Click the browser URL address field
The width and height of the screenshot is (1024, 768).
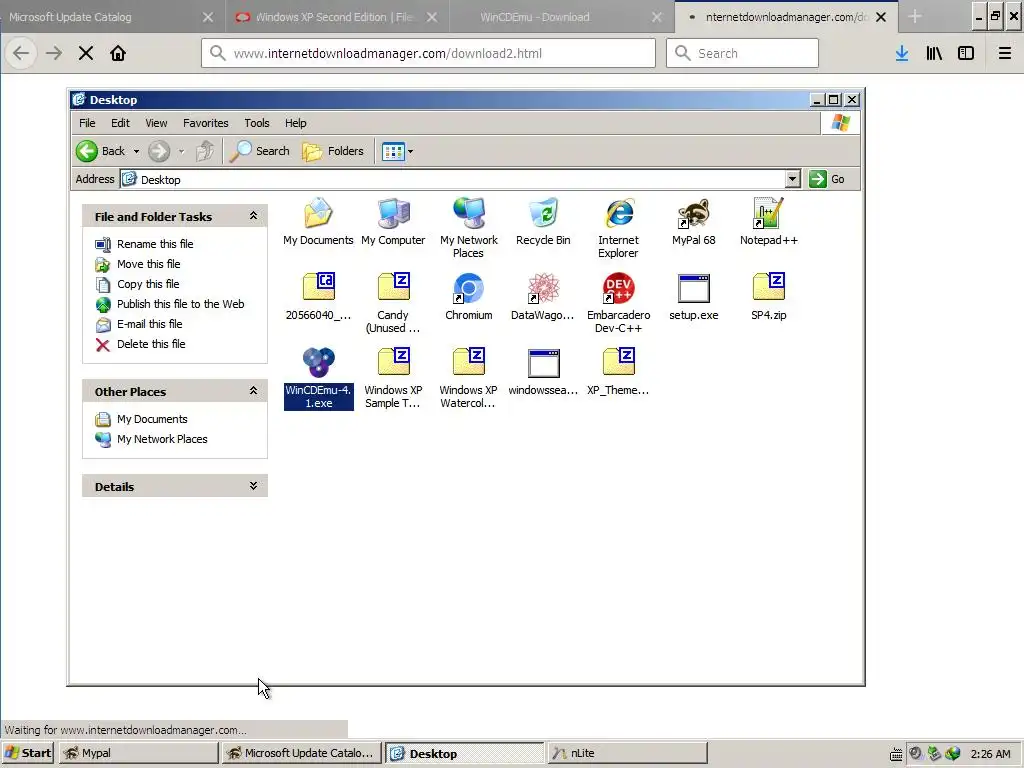click(428, 54)
